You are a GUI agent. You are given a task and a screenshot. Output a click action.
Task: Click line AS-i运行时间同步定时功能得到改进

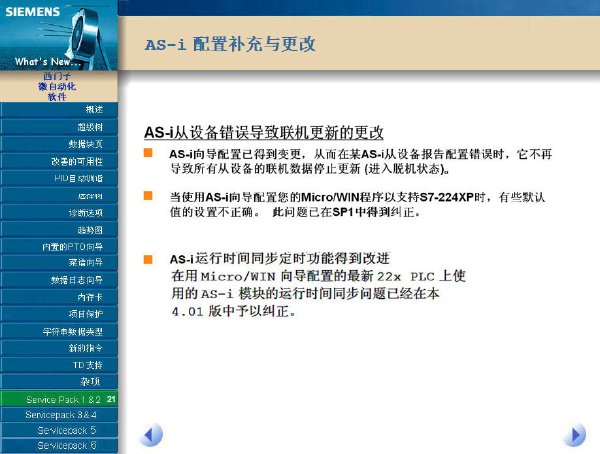(x=280, y=258)
